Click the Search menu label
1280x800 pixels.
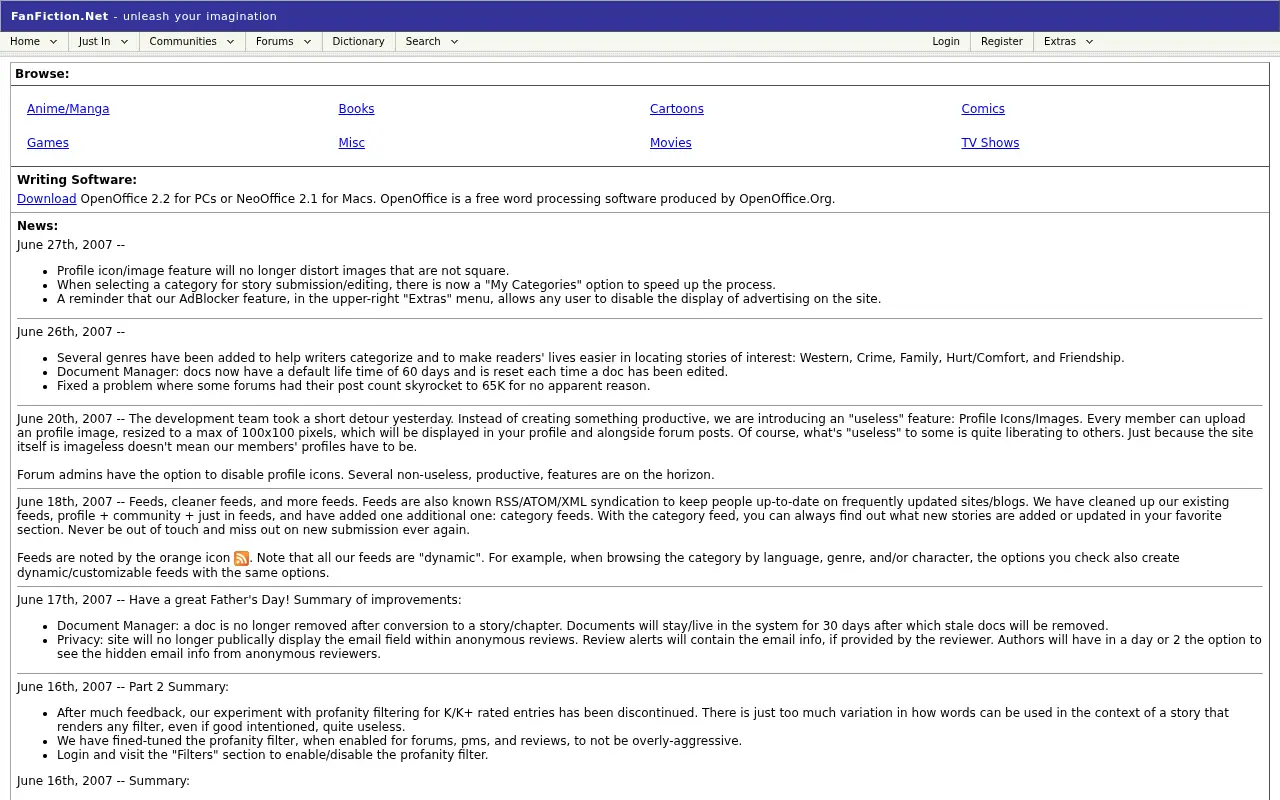pos(423,41)
